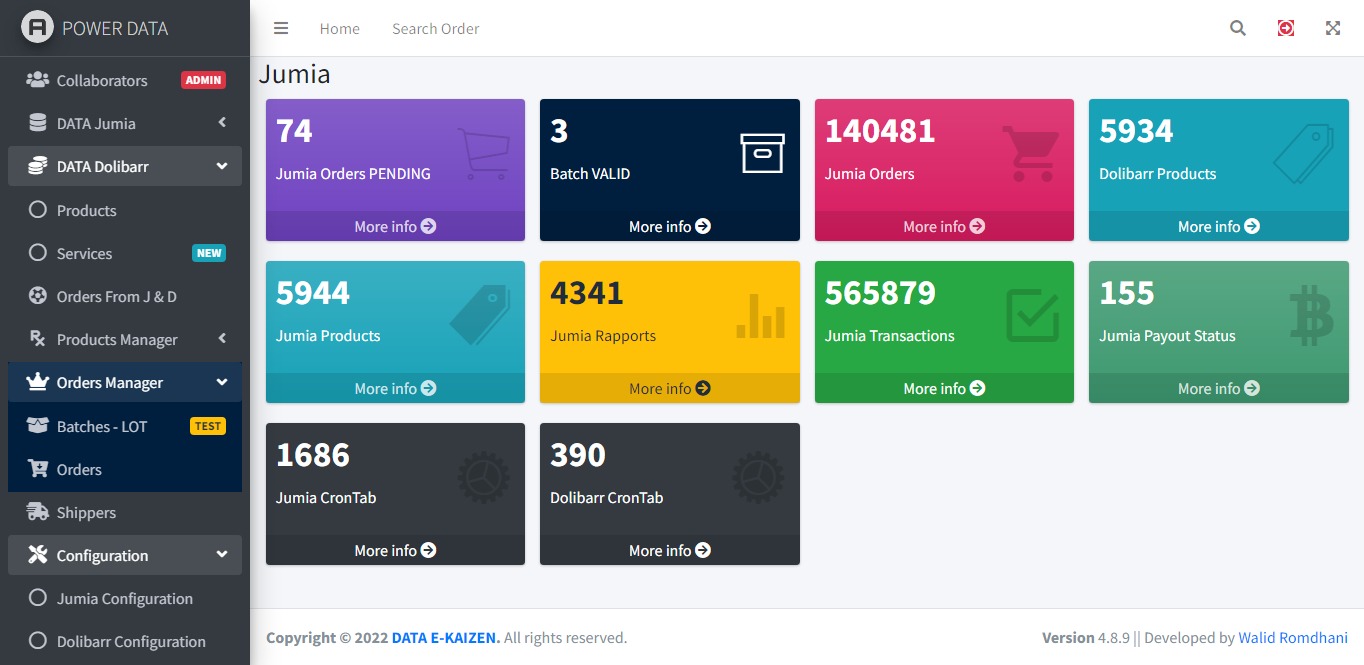Click the Orders cart icon in the sidebar
Viewport: 1364px width, 665px height.
coord(38,468)
